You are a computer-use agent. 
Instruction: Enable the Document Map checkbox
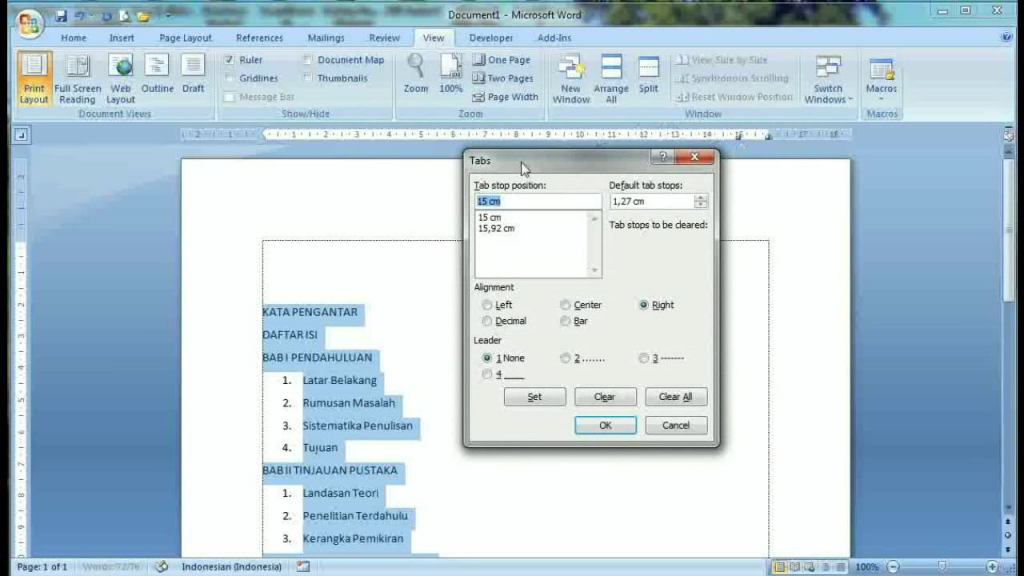pos(308,59)
